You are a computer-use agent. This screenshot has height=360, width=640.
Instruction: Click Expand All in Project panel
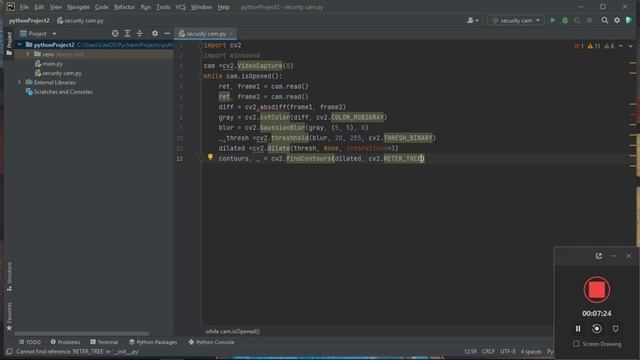127,33
